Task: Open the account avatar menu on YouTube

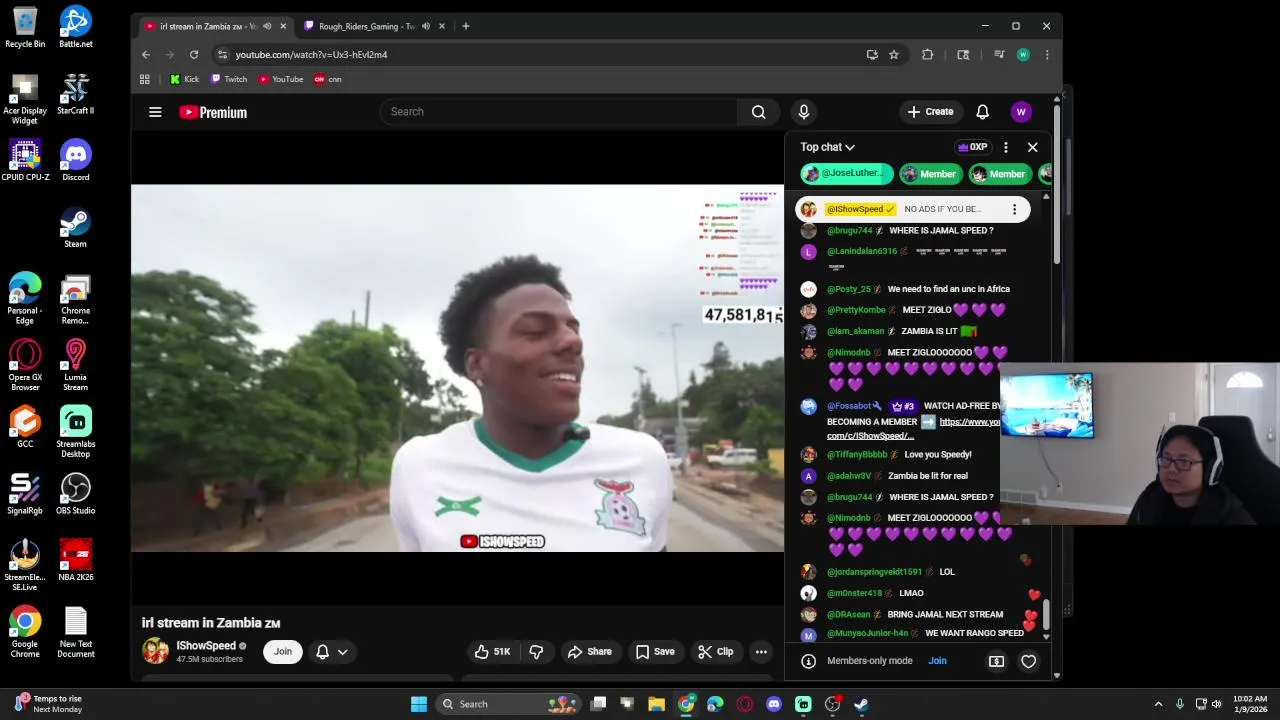Action: tap(1020, 112)
